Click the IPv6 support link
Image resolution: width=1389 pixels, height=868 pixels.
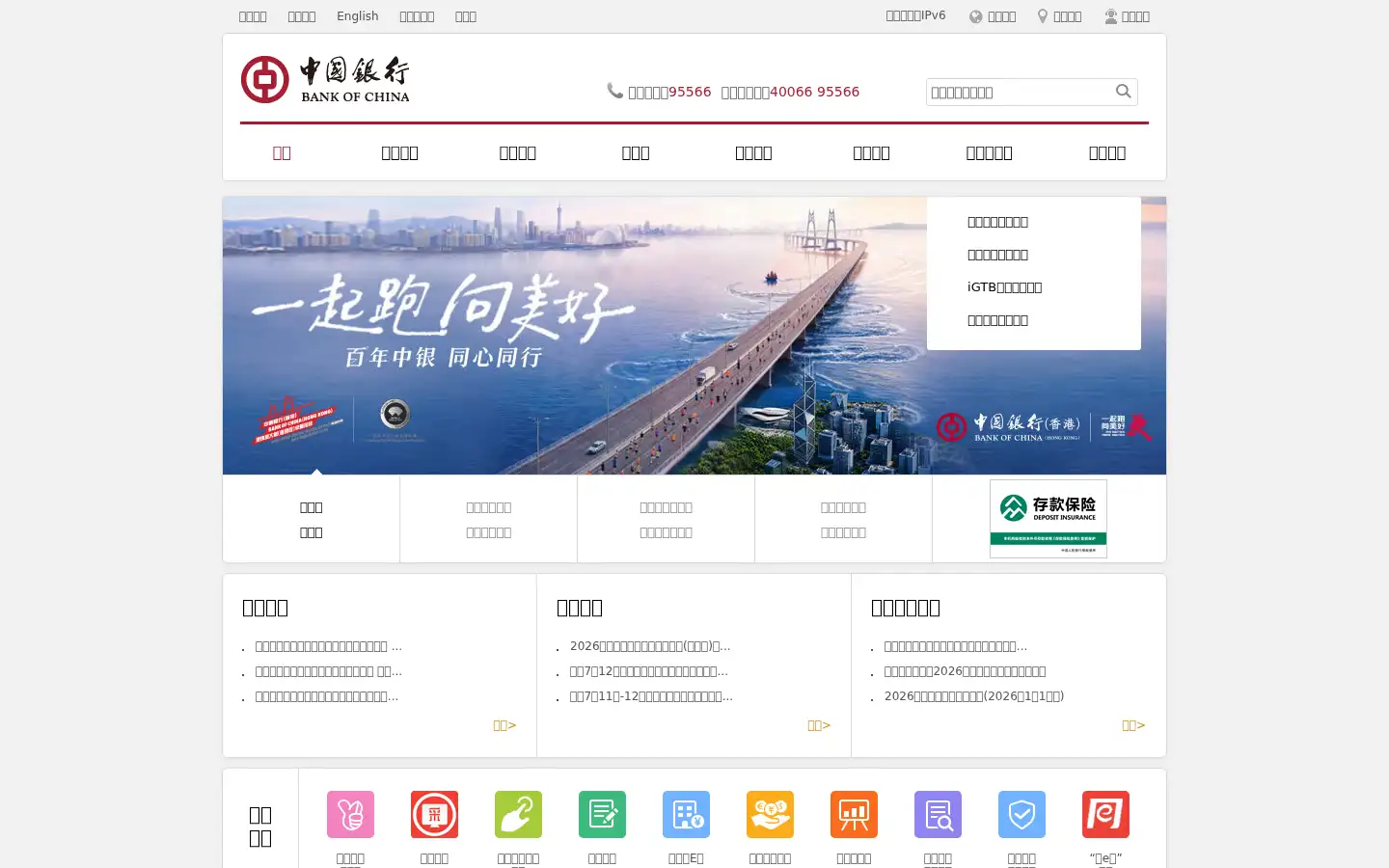tap(915, 15)
